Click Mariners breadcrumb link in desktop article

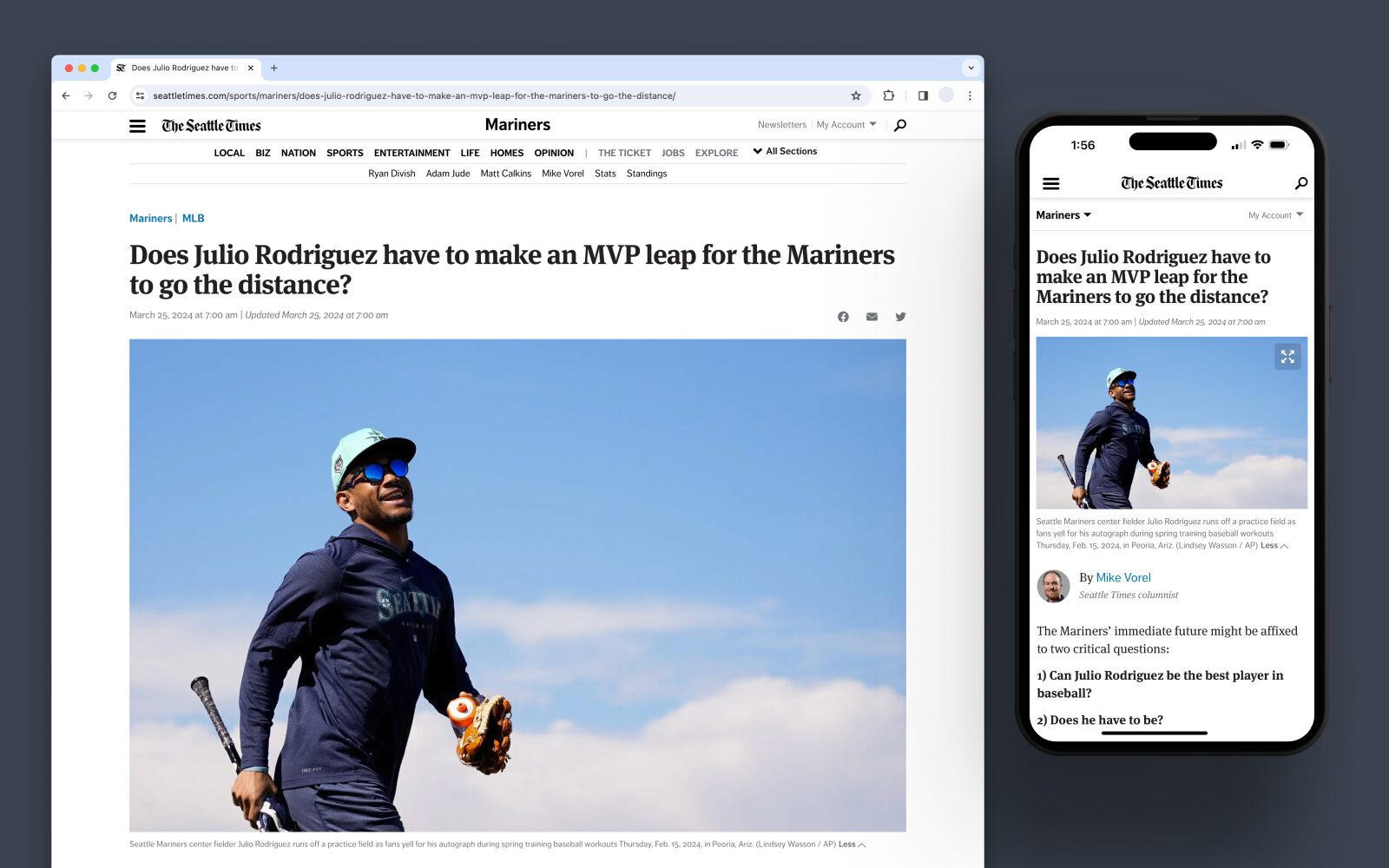point(151,219)
